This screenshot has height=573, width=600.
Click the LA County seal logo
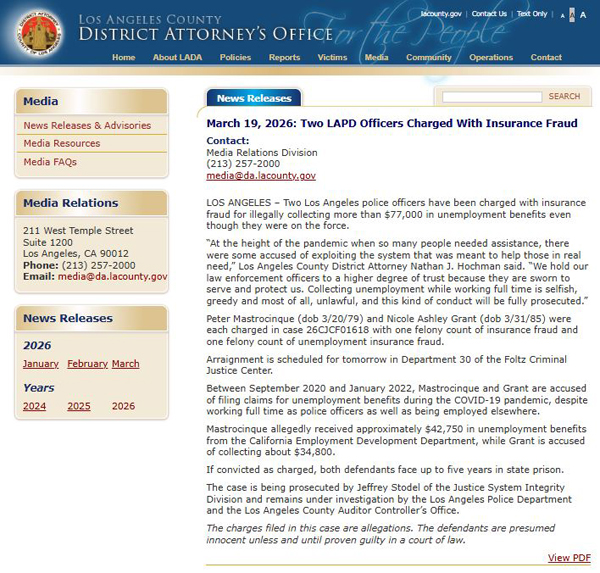[x=39, y=32]
